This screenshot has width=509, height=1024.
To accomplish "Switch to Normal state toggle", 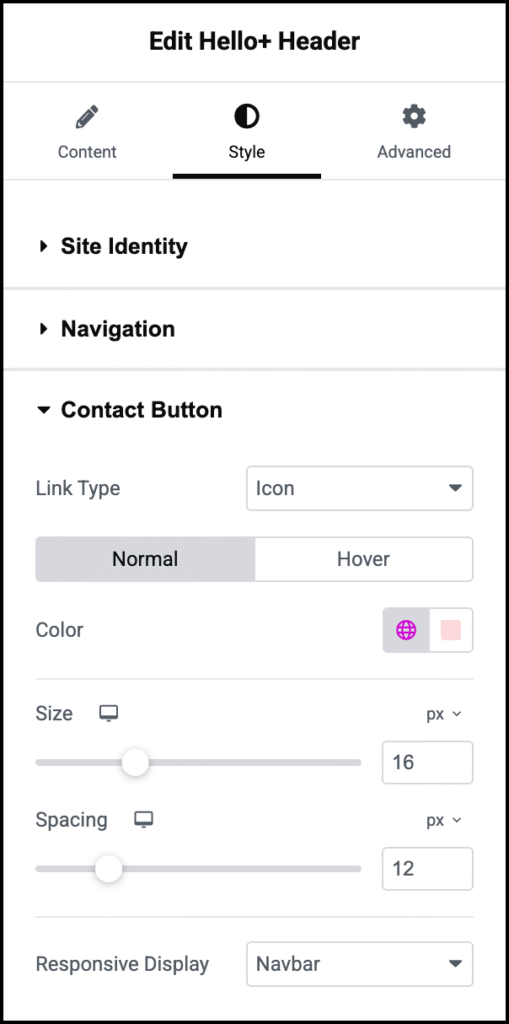I will point(145,559).
